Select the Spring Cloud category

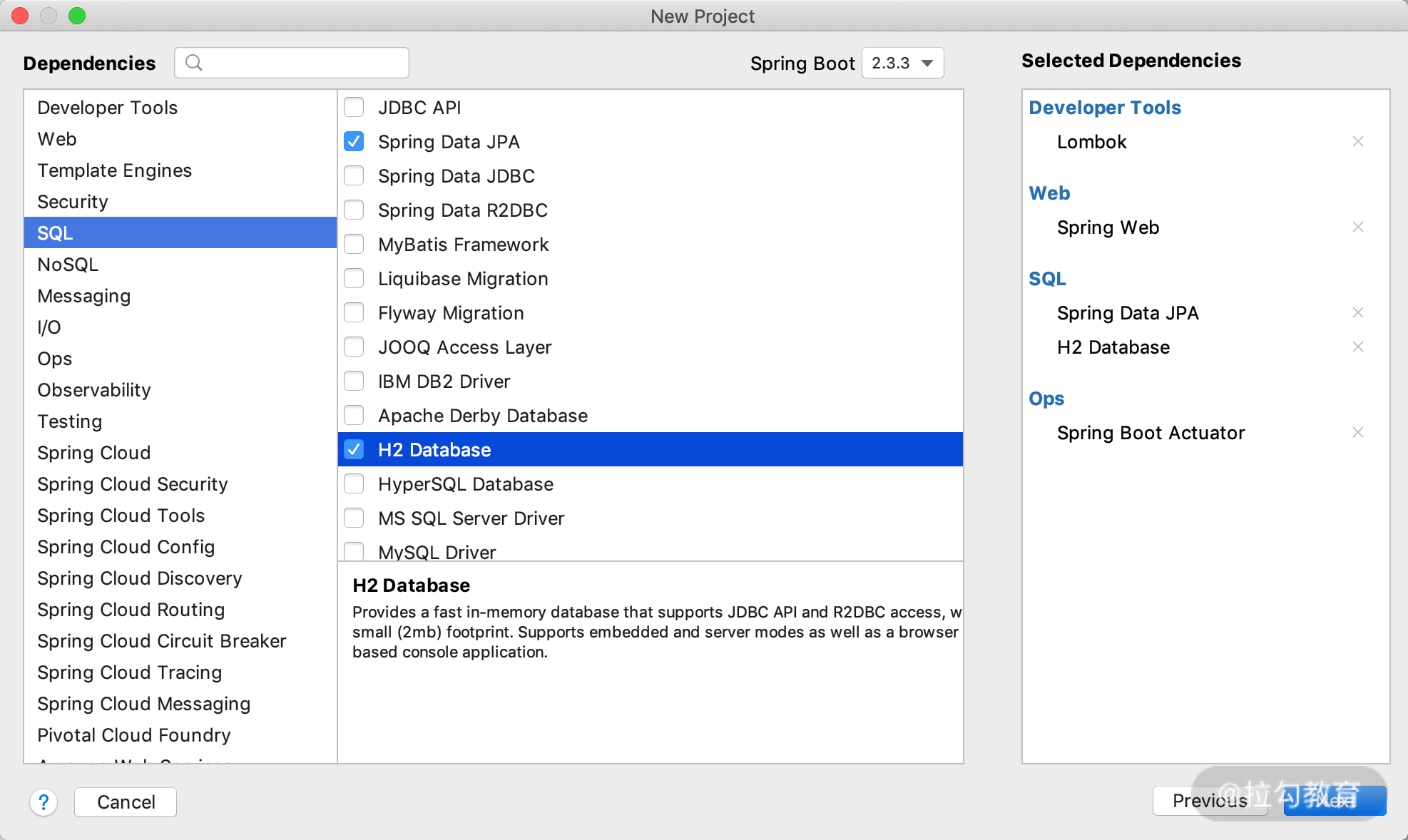[180, 453]
